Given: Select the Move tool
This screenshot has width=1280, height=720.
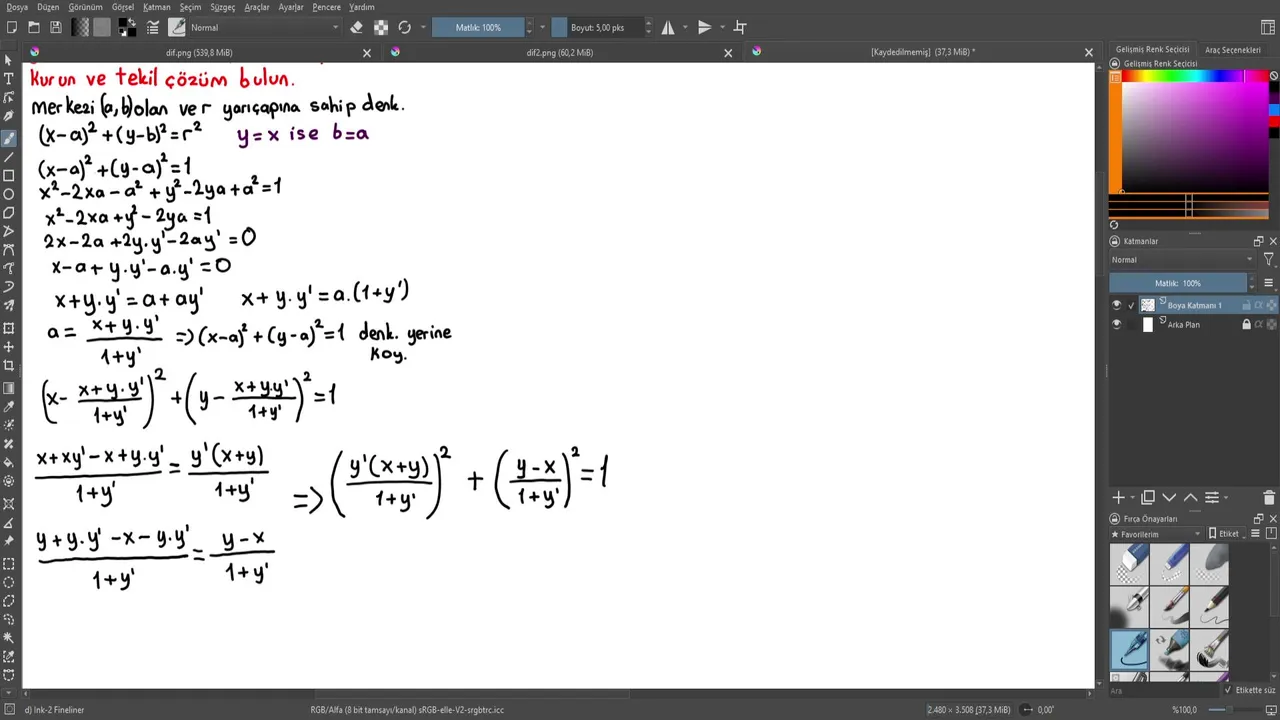Looking at the screenshot, I should (9, 346).
